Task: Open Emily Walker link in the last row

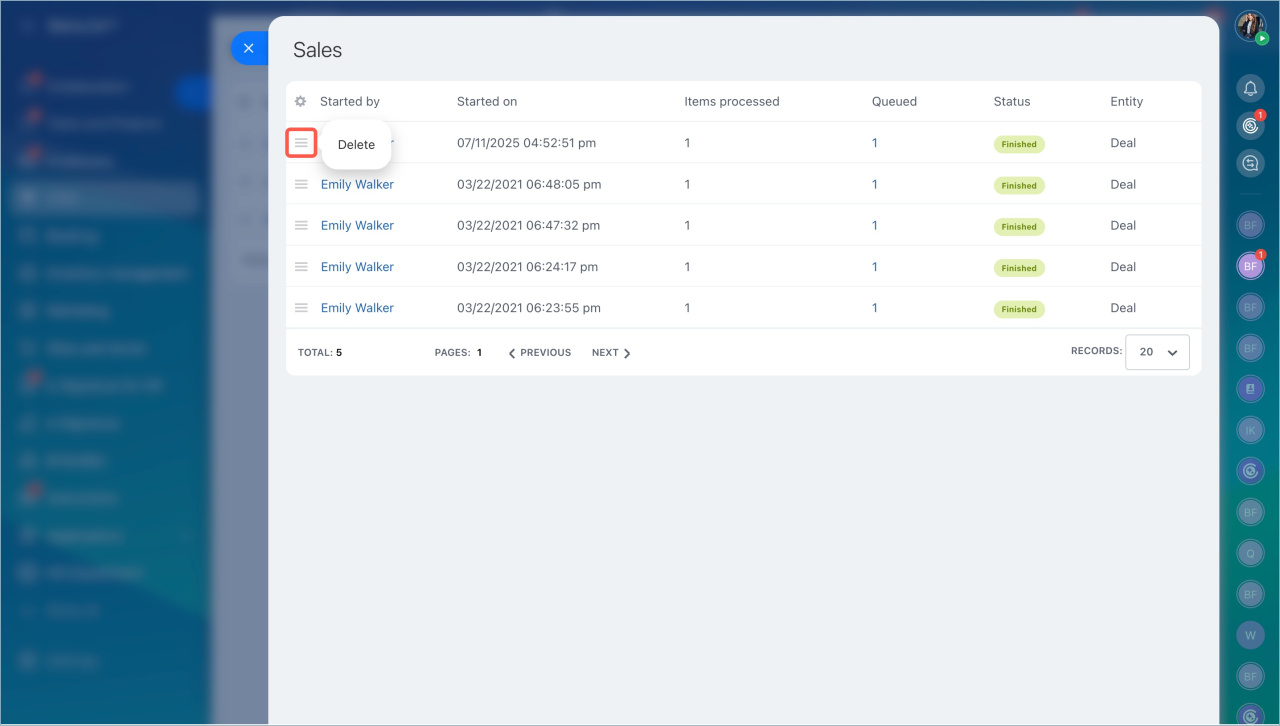Action: tap(357, 308)
